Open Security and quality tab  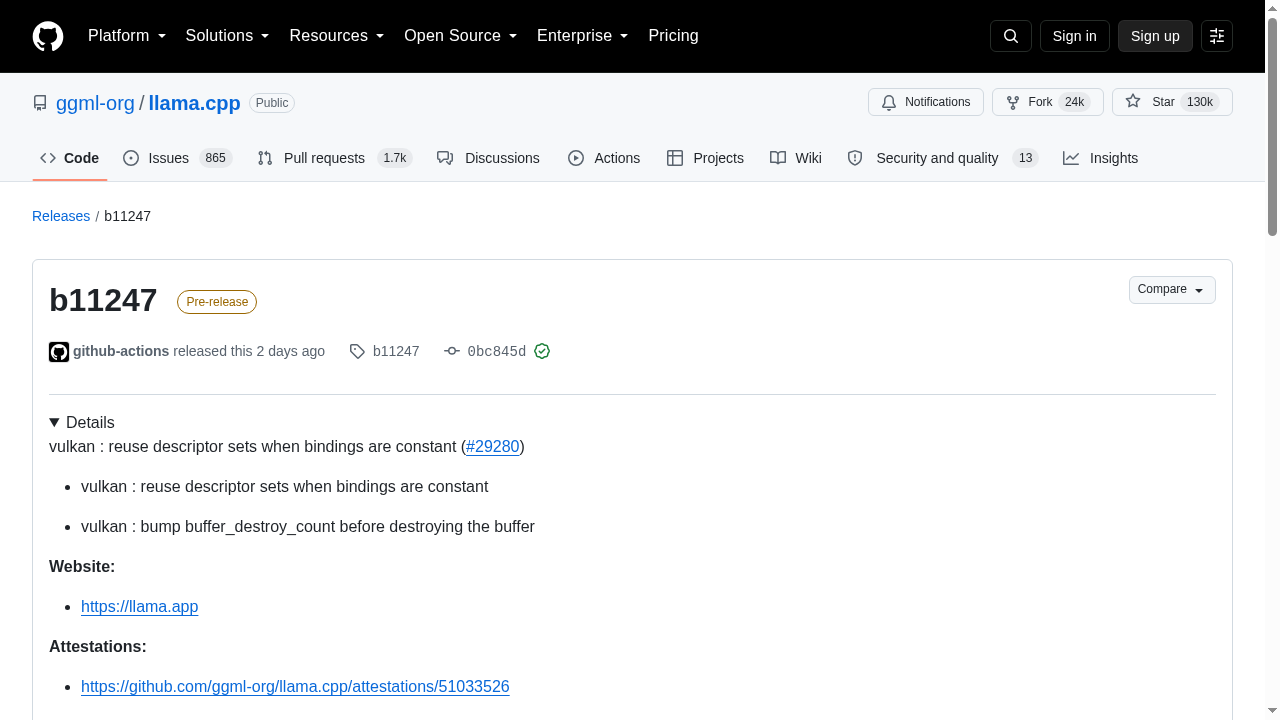point(942,158)
